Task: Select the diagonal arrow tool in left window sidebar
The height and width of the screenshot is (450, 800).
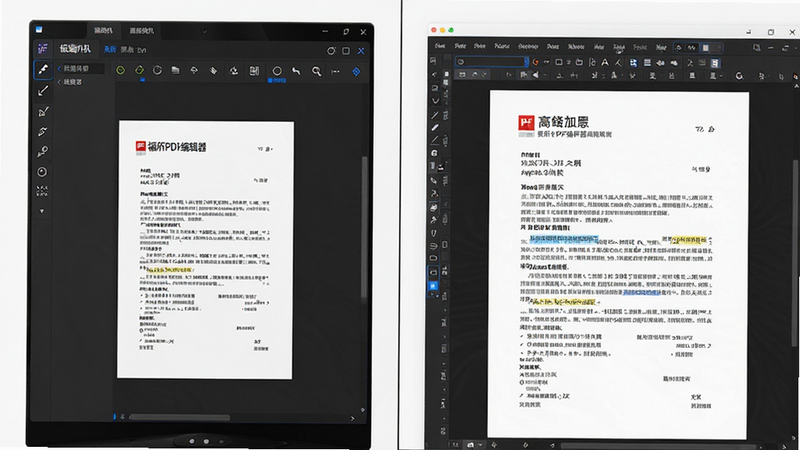Action: (x=43, y=91)
